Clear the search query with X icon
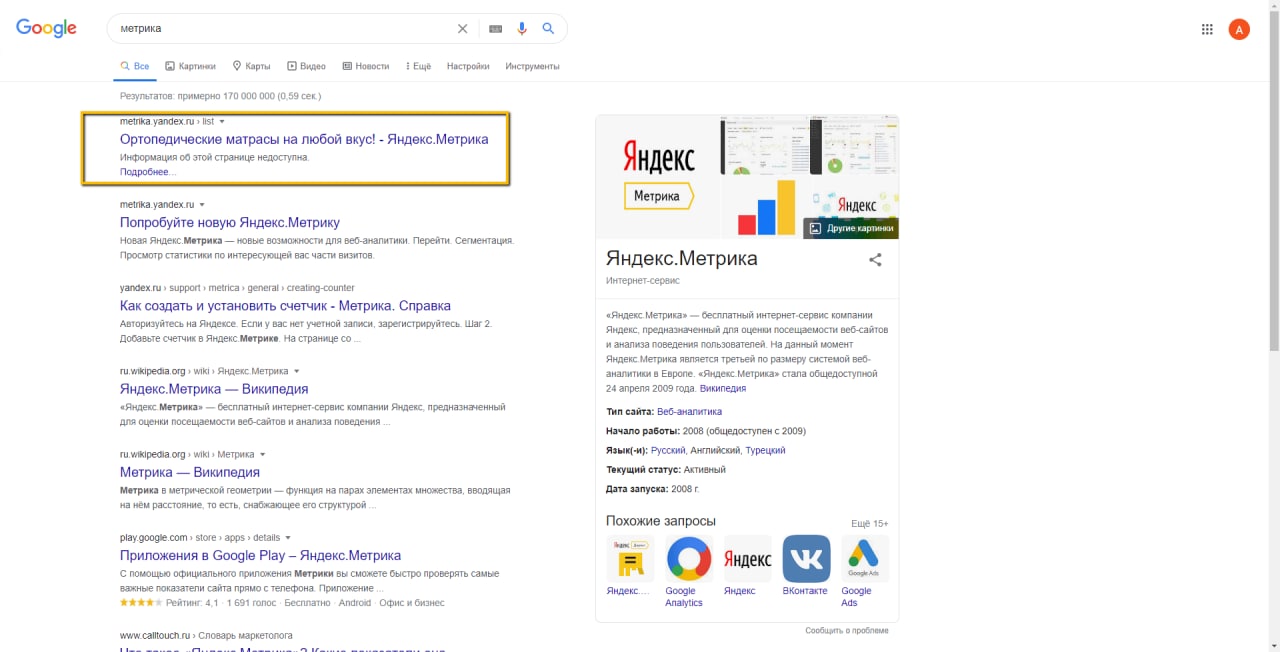Image resolution: width=1280 pixels, height=652 pixels. [x=462, y=29]
